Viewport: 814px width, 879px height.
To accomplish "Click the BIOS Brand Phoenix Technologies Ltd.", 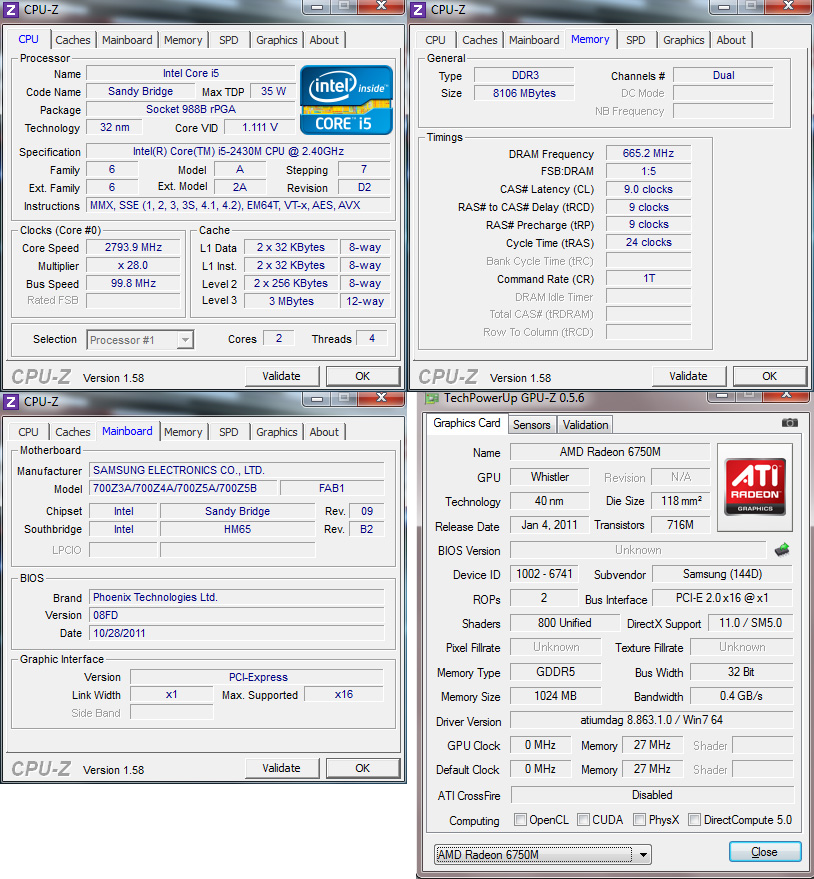I will pos(237,597).
